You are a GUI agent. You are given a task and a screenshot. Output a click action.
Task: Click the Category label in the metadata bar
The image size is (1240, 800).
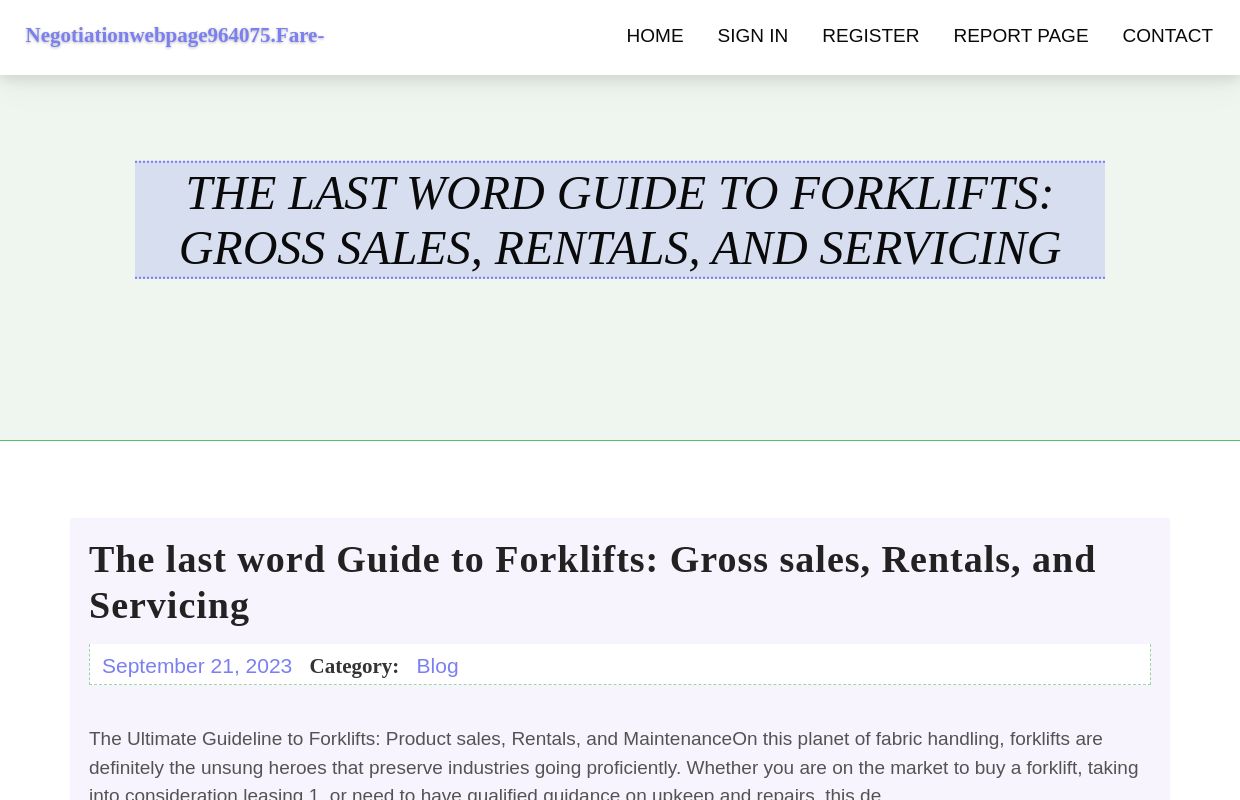pyautogui.click(x=354, y=665)
